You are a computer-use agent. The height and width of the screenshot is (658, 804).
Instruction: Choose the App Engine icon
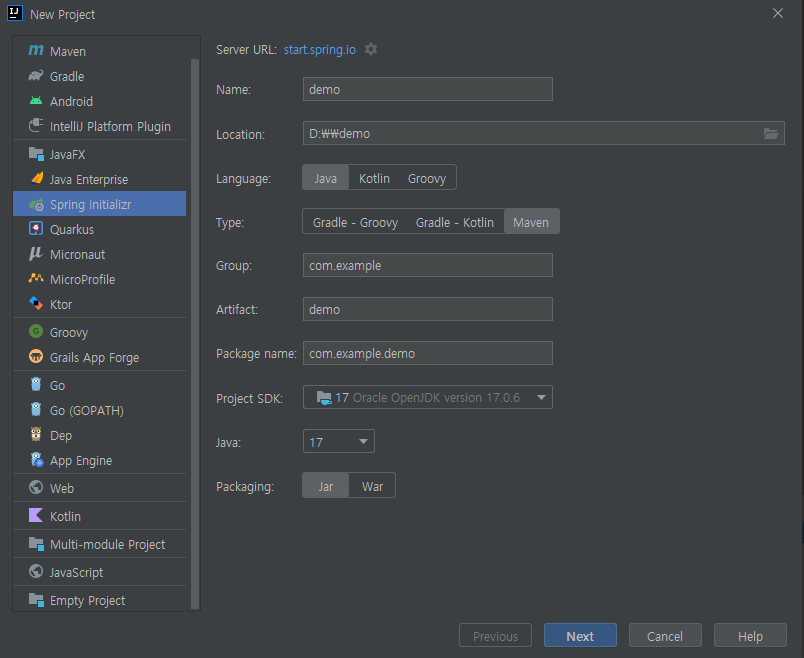(x=36, y=460)
